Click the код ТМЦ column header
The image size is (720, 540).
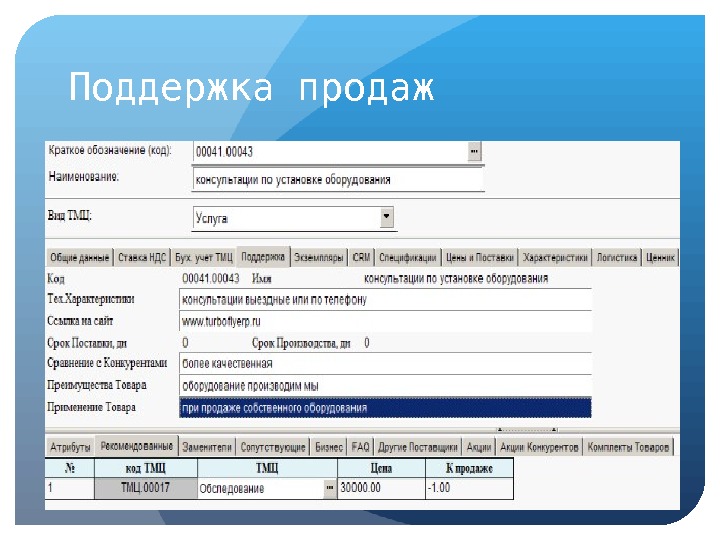point(146,468)
